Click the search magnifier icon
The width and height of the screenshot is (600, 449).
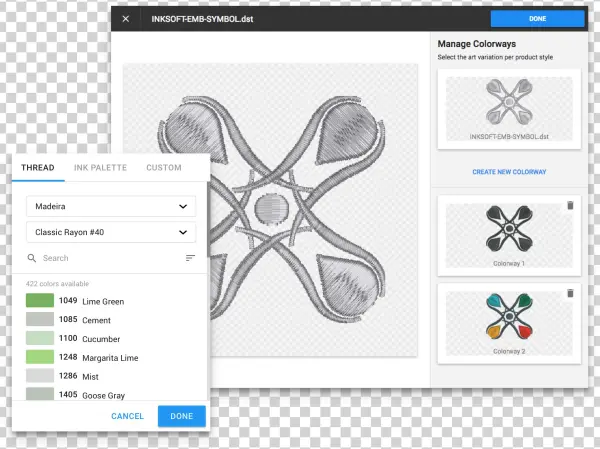(32, 258)
